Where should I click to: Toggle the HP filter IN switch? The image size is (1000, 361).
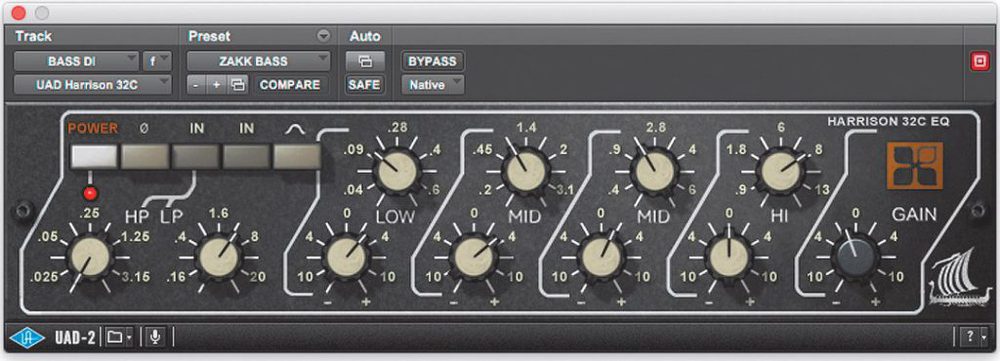tap(196, 156)
